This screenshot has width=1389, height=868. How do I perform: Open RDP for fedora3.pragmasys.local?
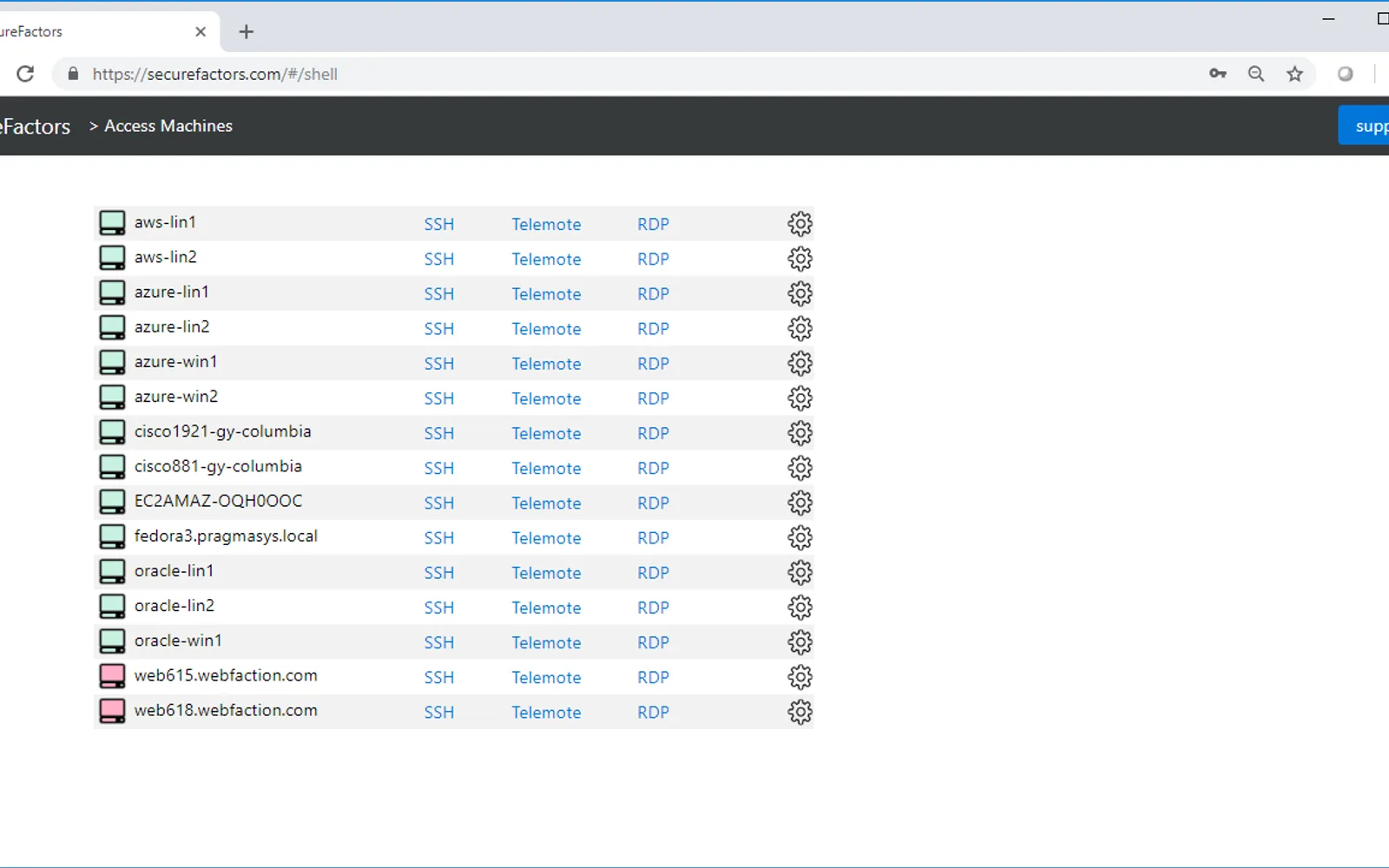(x=653, y=538)
